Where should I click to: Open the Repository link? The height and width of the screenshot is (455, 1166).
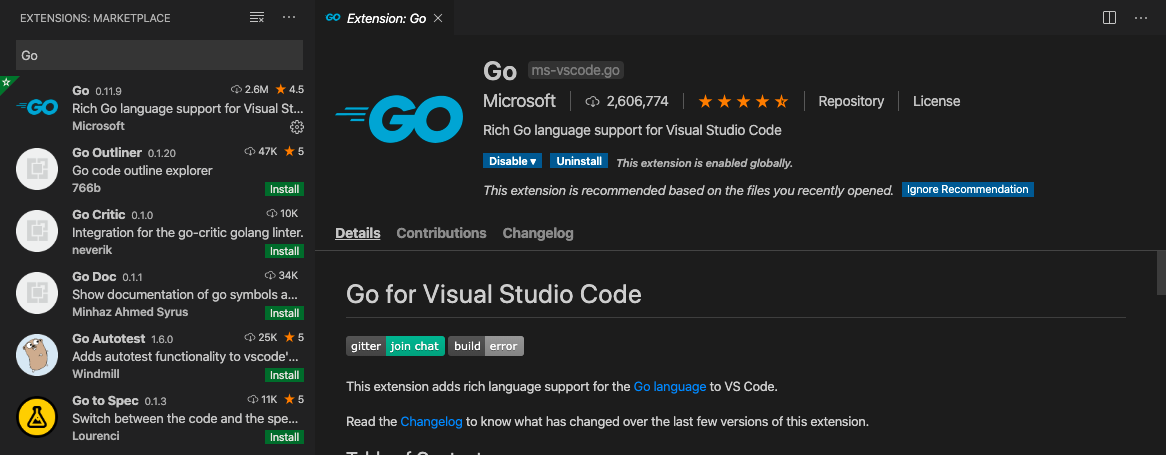[851, 101]
